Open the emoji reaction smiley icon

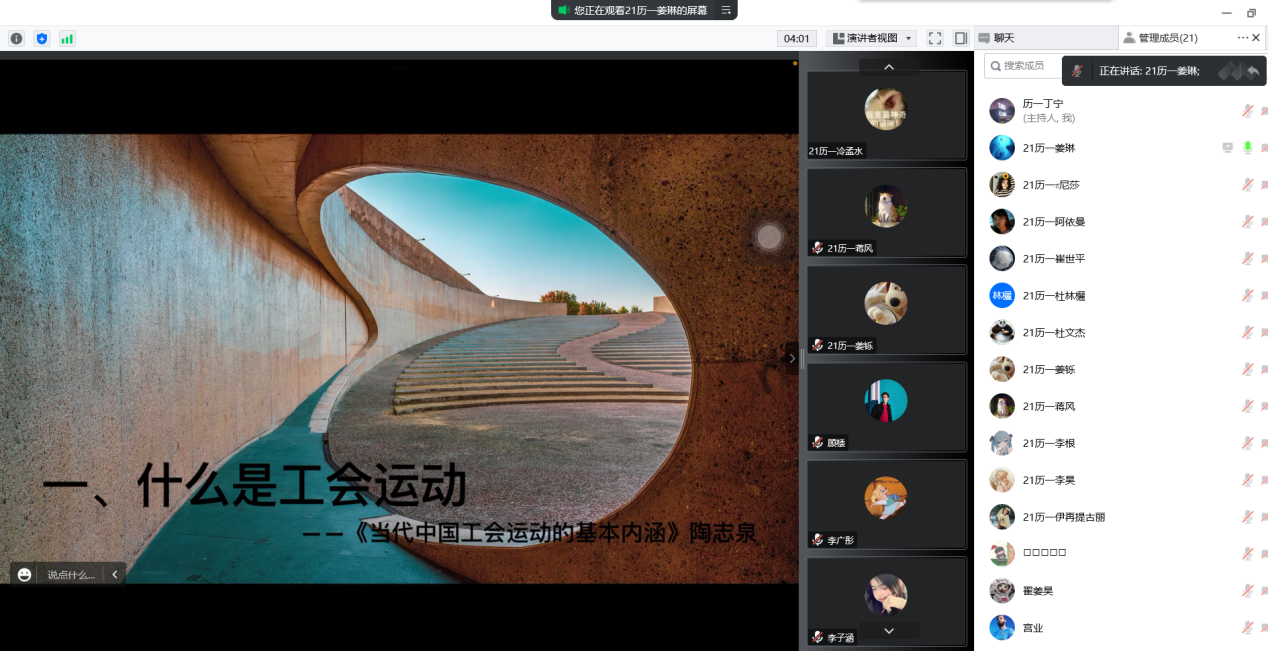click(x=25, y=575)
